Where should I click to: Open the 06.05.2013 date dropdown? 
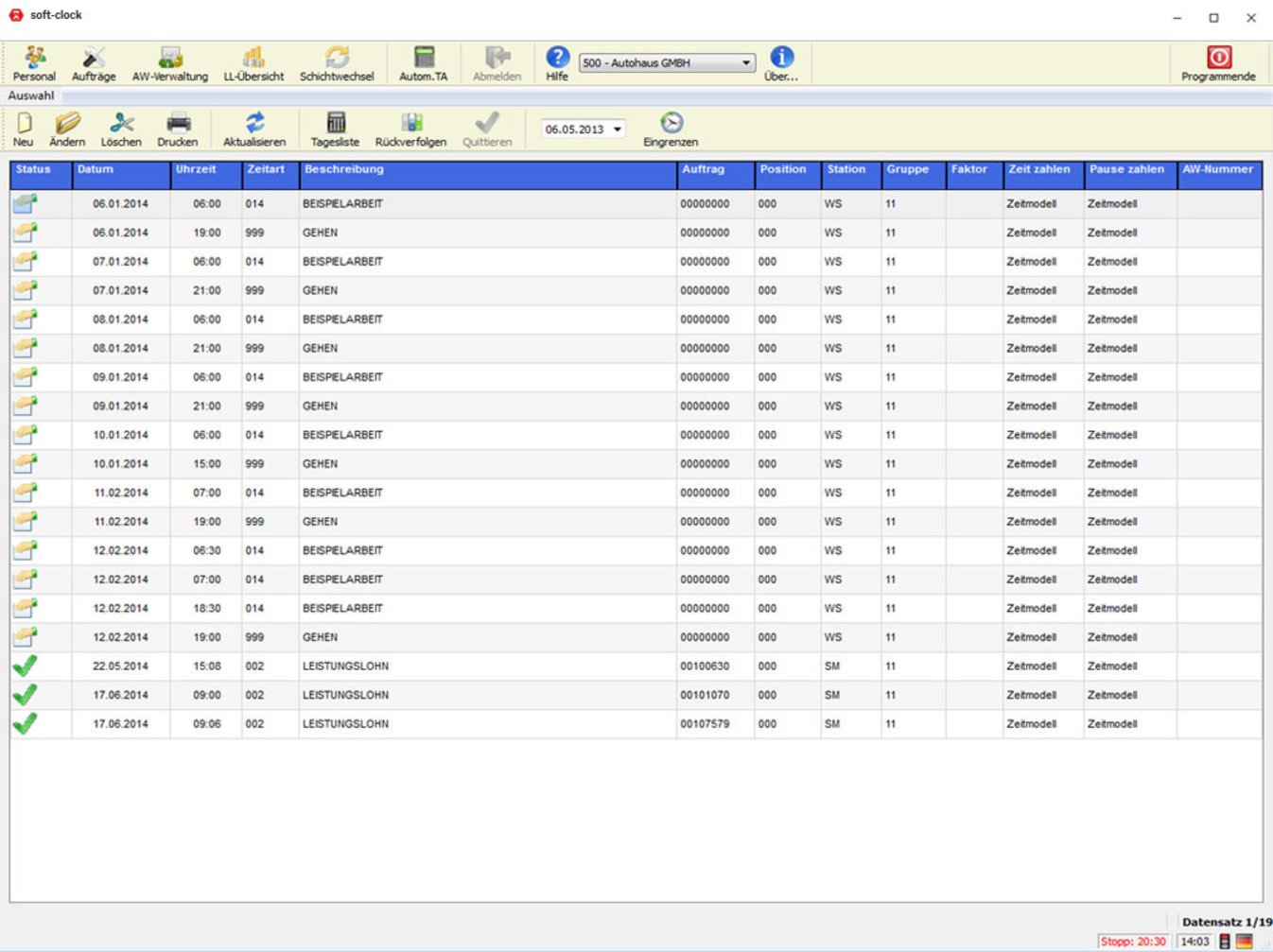pos(618,130)
